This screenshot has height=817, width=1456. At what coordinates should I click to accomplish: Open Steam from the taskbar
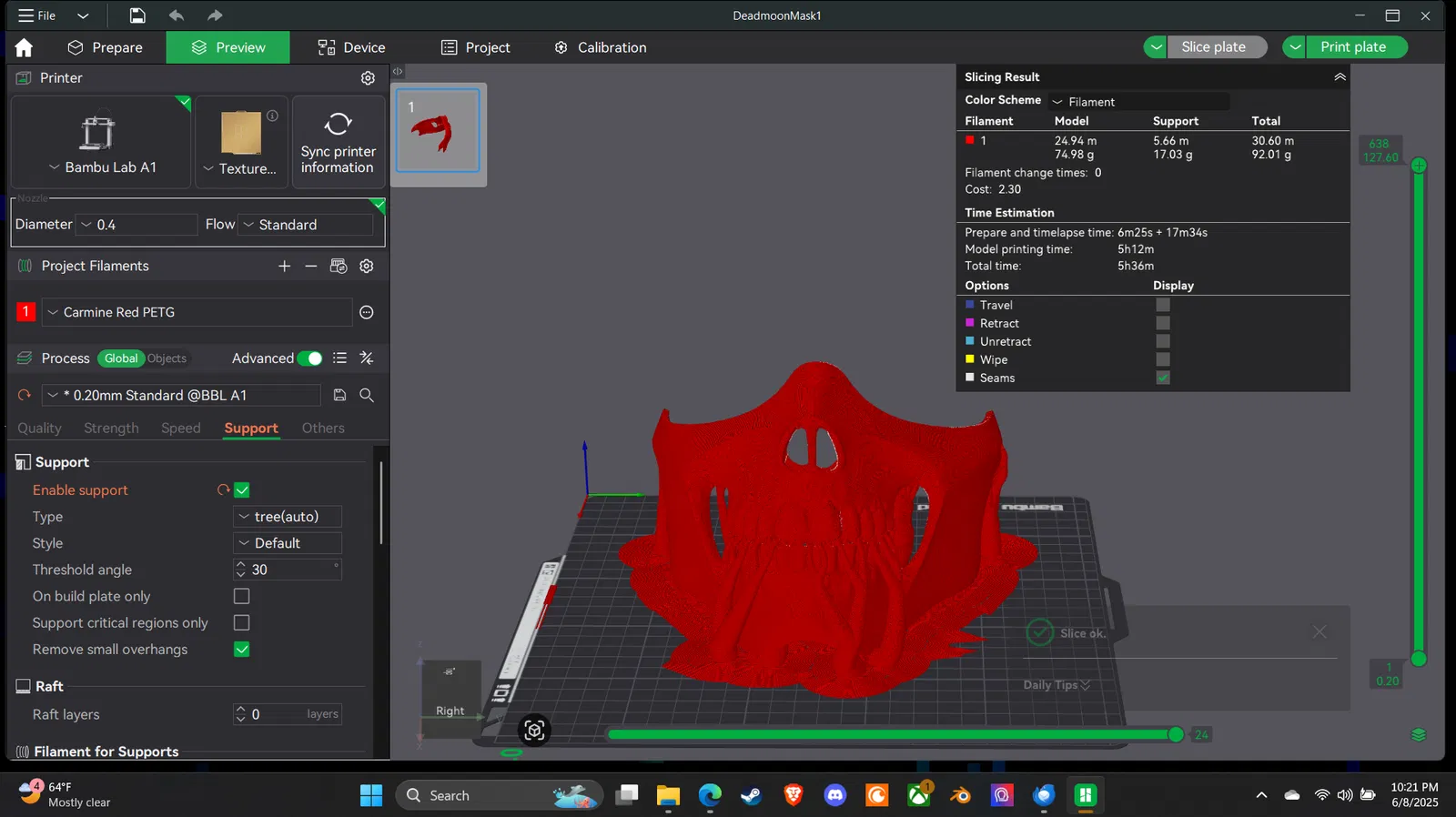[x=751, y=795]
